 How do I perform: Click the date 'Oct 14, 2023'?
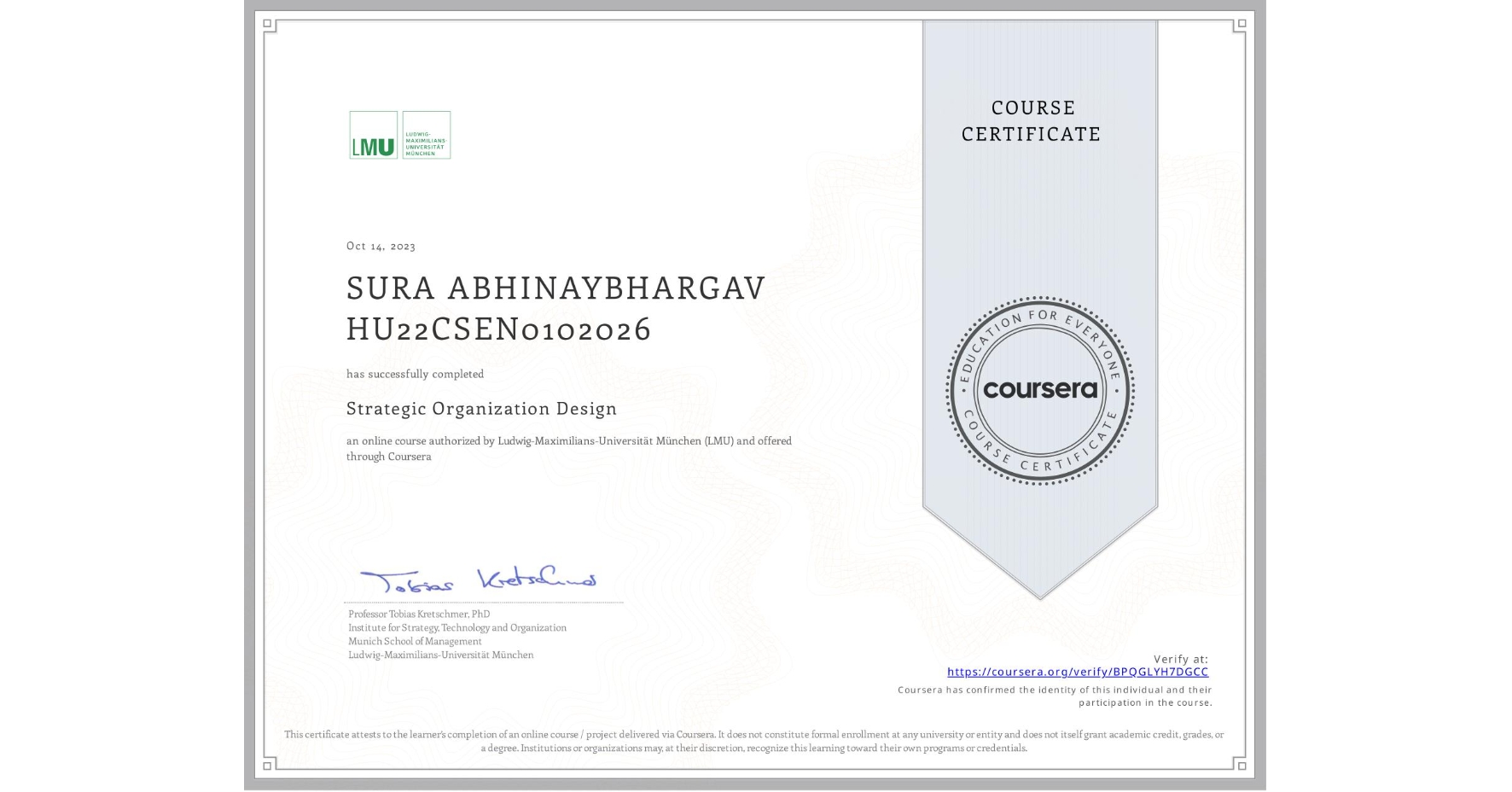point(381,246)
